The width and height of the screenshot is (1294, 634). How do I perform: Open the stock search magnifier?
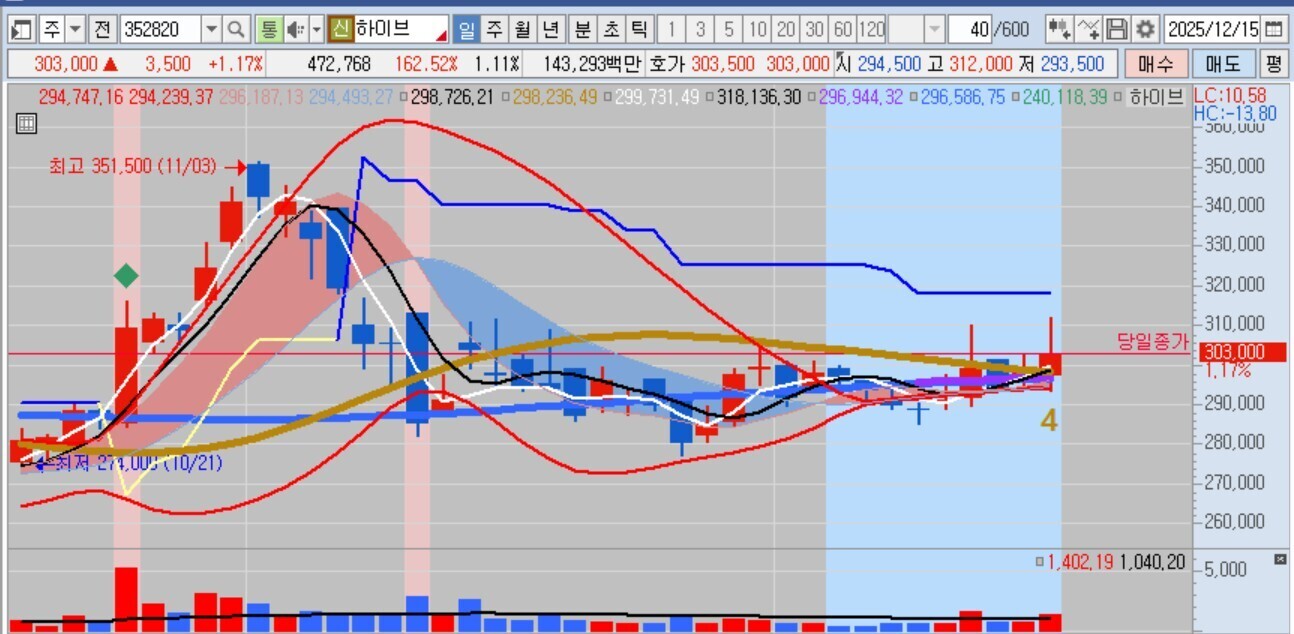(236, 29)
